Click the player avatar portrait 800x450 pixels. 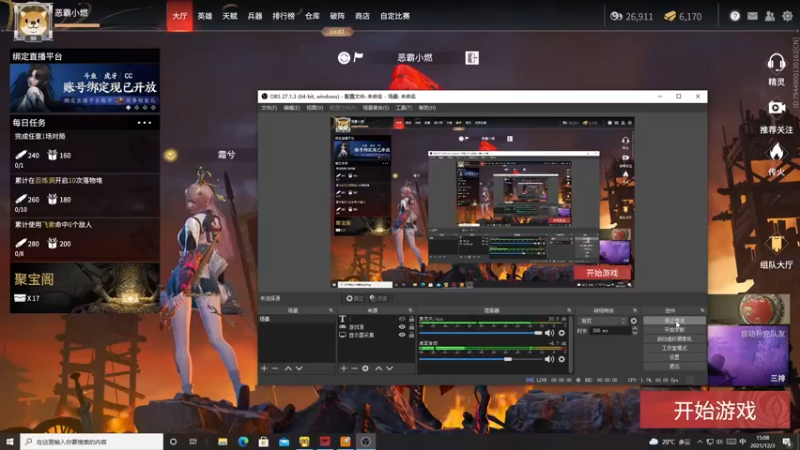coord(33,21)
